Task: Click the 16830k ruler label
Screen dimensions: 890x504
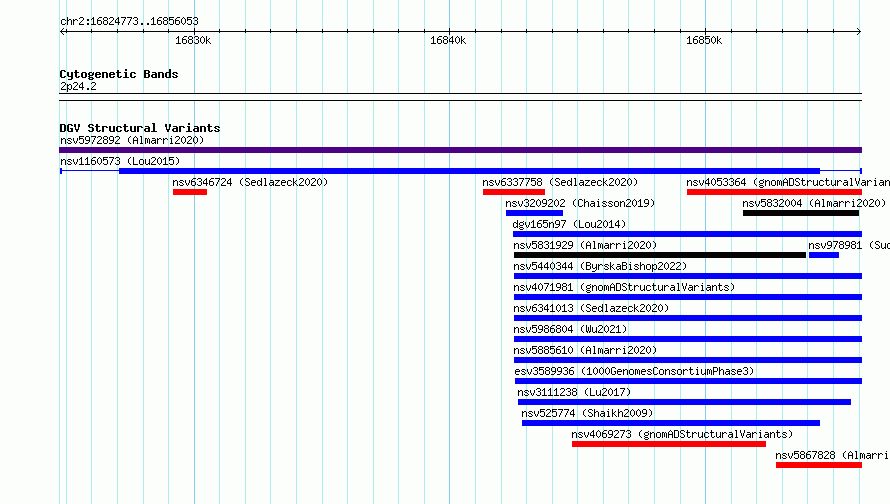Action: coord(193,40)
